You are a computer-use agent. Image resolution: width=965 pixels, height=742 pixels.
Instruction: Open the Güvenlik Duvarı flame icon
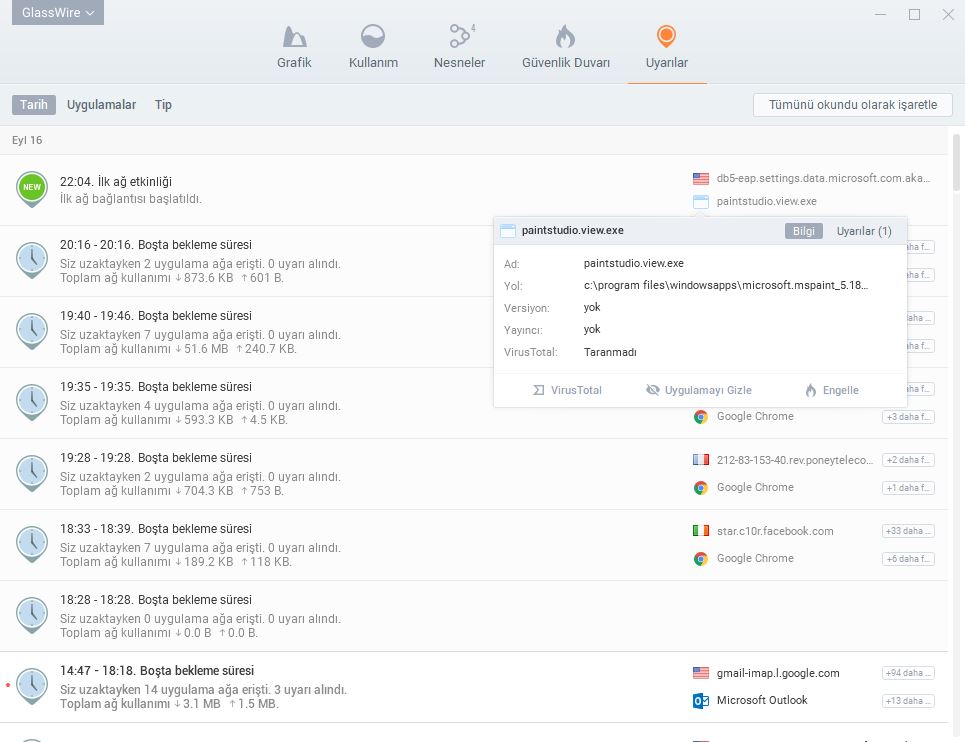(x=565, y=36)
